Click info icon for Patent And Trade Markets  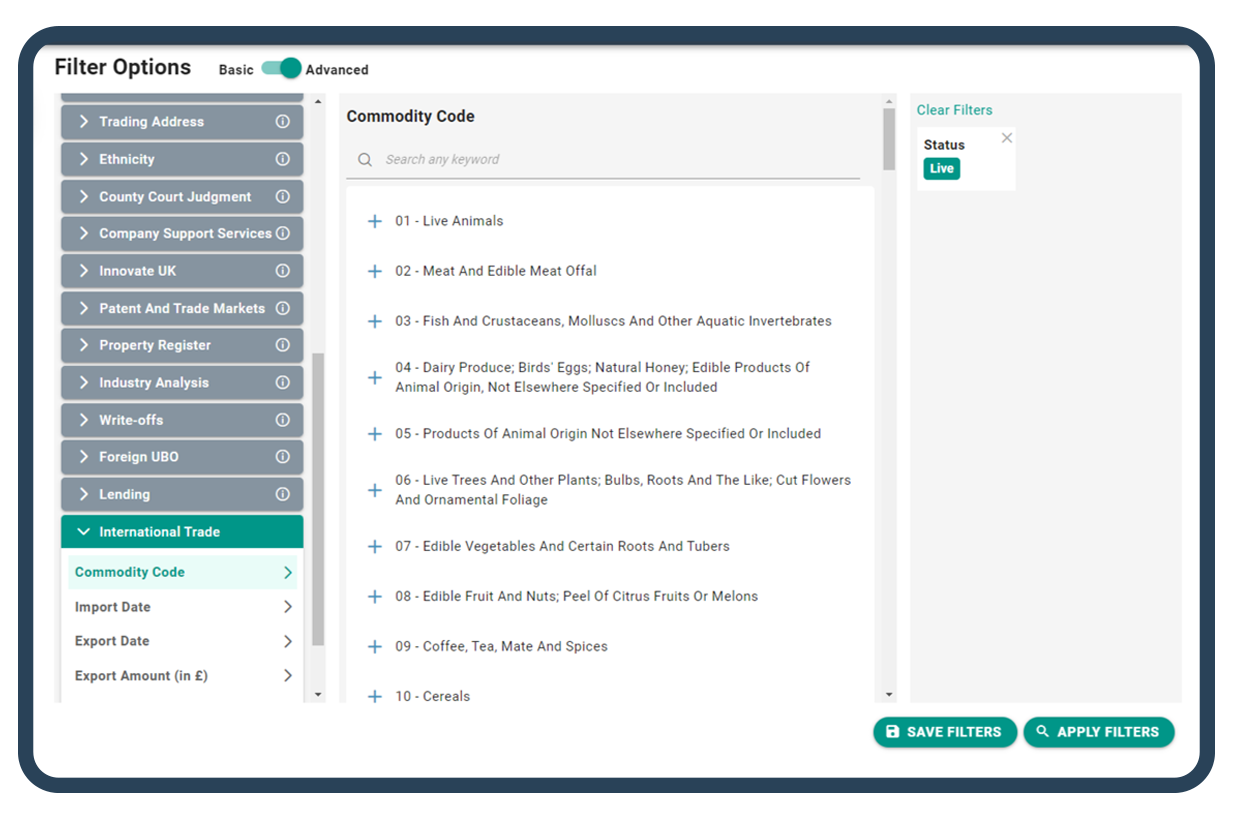coord(282,308)
